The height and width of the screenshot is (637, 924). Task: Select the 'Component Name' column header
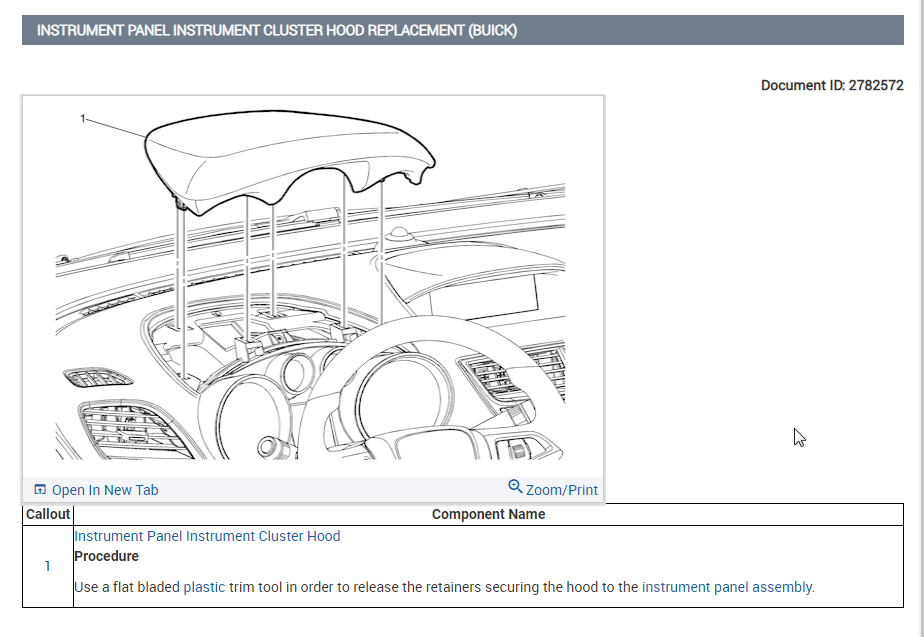[x=488, y=514]
